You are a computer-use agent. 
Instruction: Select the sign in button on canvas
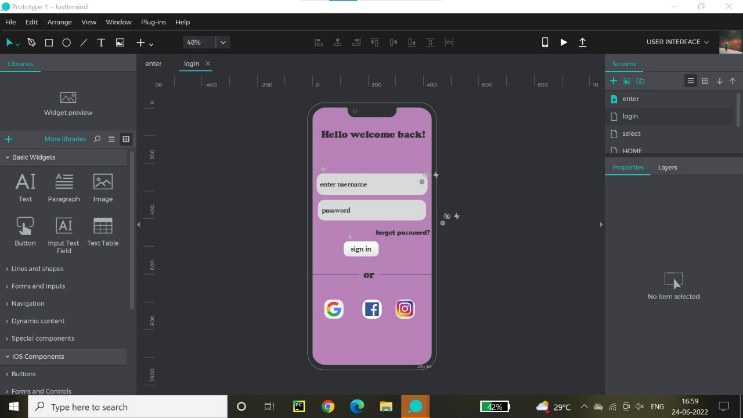tap(361, 249)
